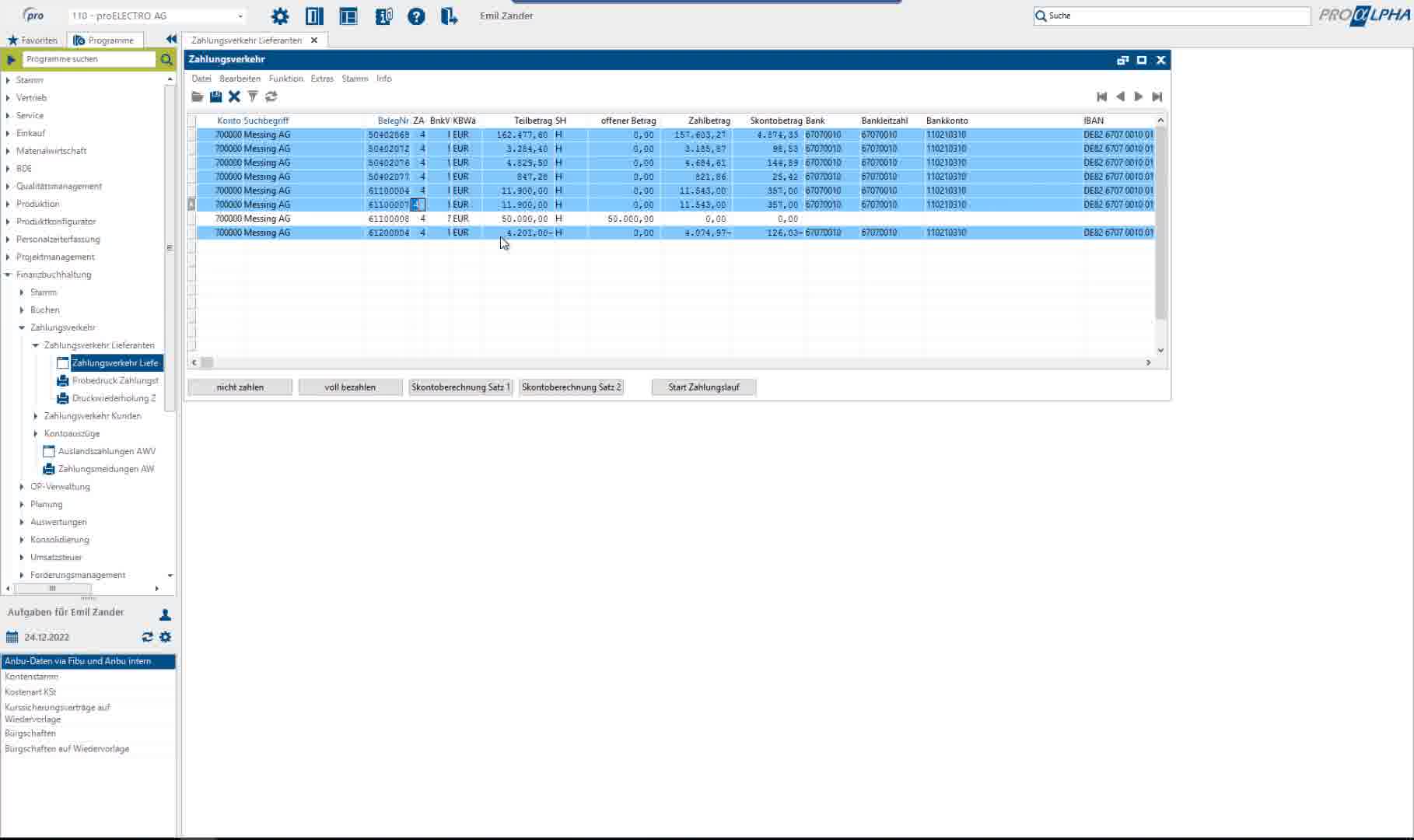Click the voll bezahlen button
The image size is (1414, 840).
coord(350,387)
